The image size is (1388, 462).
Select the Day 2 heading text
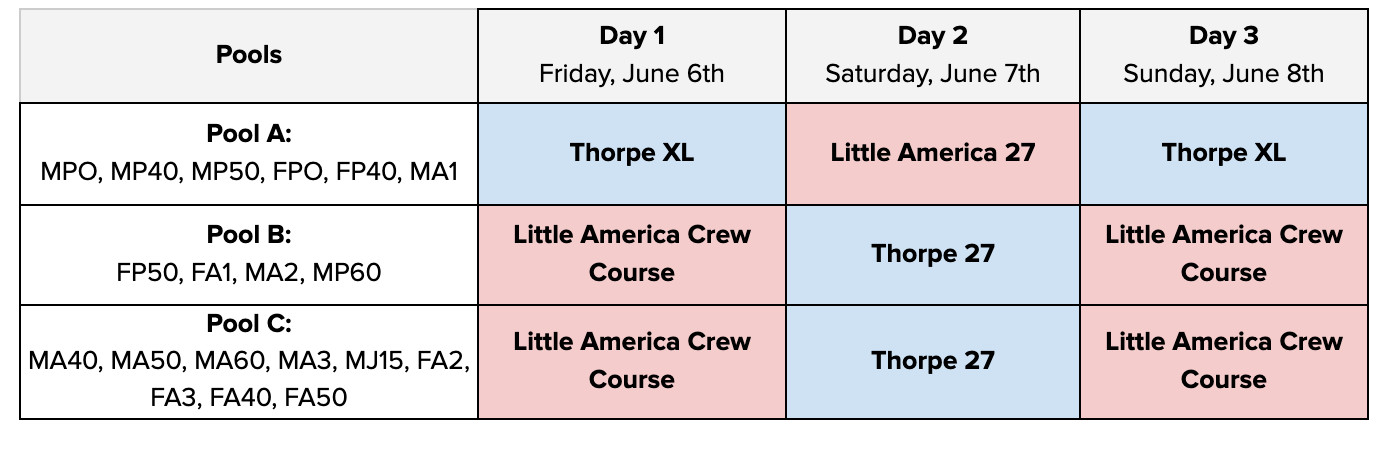coord(932,37)
